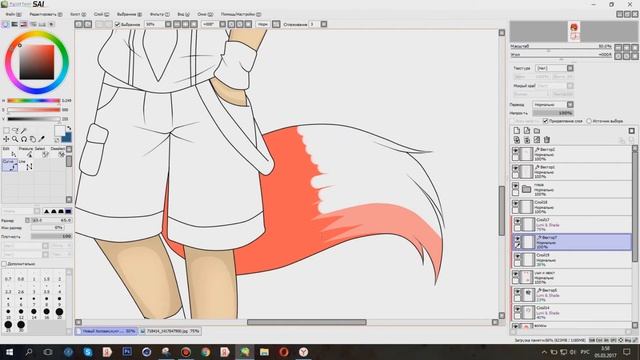Hide the highlighted Вектор7 layer
The image size is (640, 360).
tap(517, 238)
